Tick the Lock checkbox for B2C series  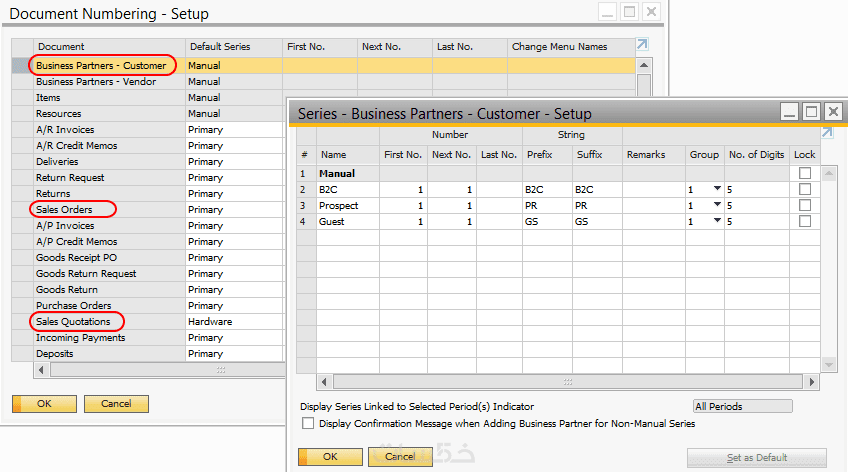coord(804,189)
